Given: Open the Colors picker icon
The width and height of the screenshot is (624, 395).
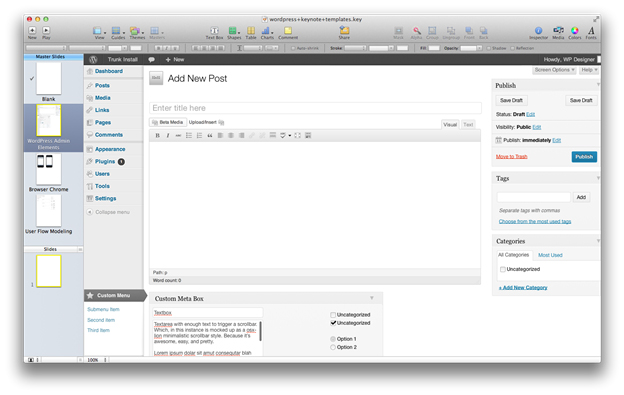Looking at the screenshot, I should [x=575, y=31].
